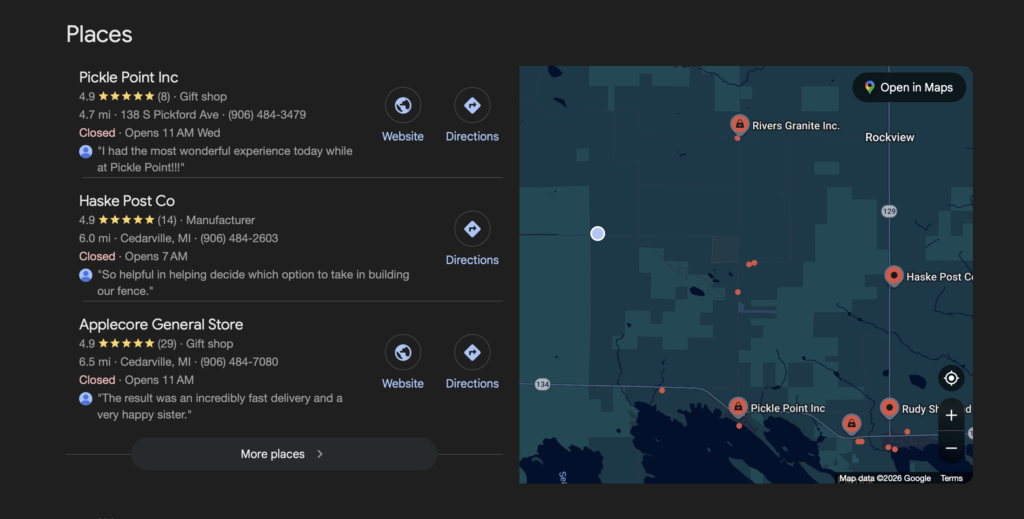Click the Rivers Granite Inc. map pin
The height and width of the screenshot is (519, 1024).
tap(739, 125)
